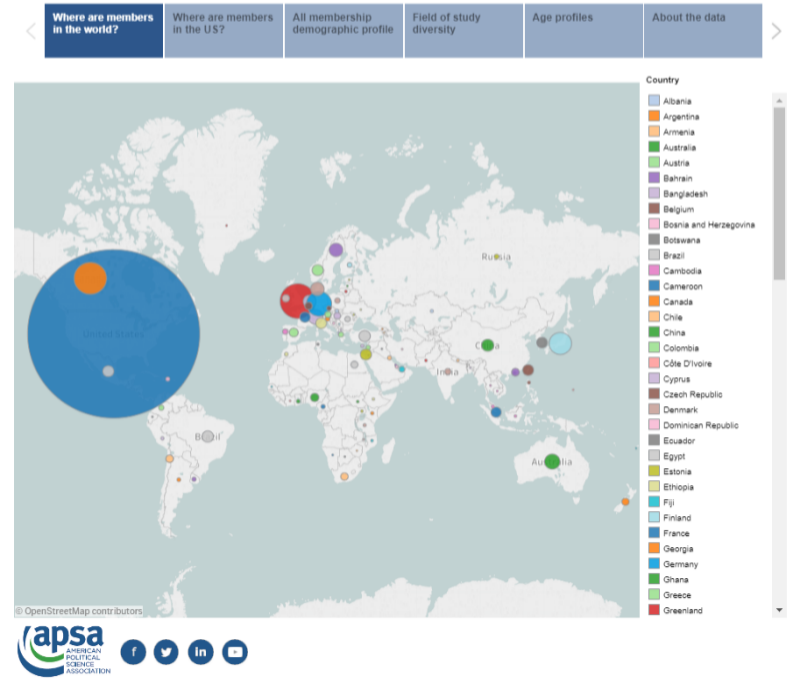
Task: Select the 'Age profiles' tab
Action: pos(582,31)
